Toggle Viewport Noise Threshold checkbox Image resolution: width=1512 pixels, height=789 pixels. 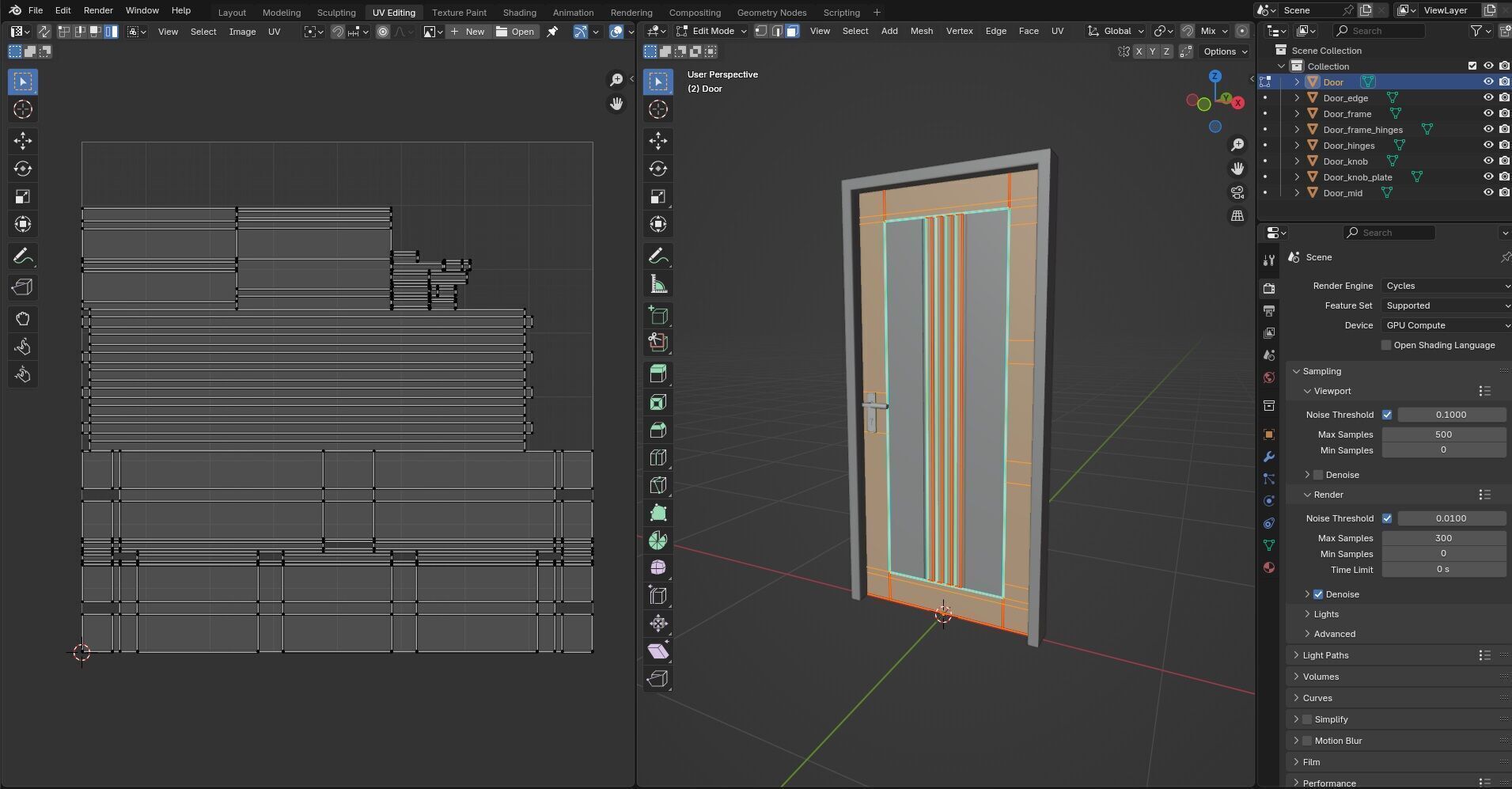(x=1387, y=415)
